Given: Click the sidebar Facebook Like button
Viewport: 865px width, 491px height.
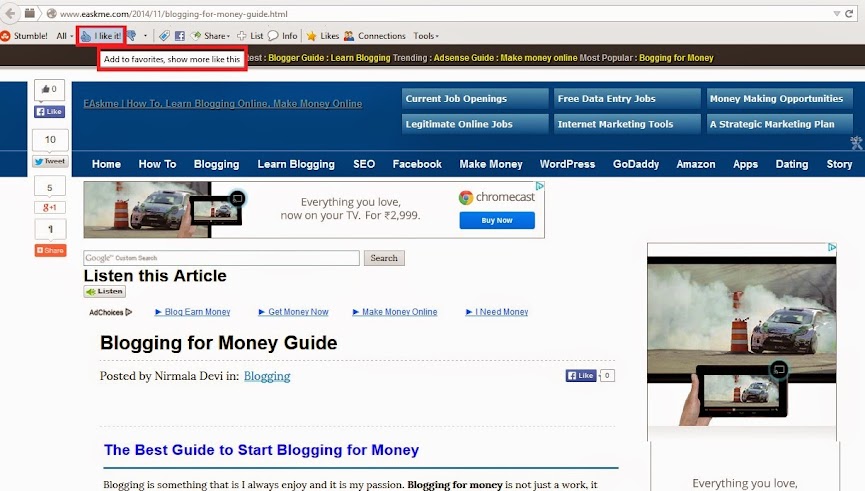Looking at the screenshot, I should (x=50, y=112).
